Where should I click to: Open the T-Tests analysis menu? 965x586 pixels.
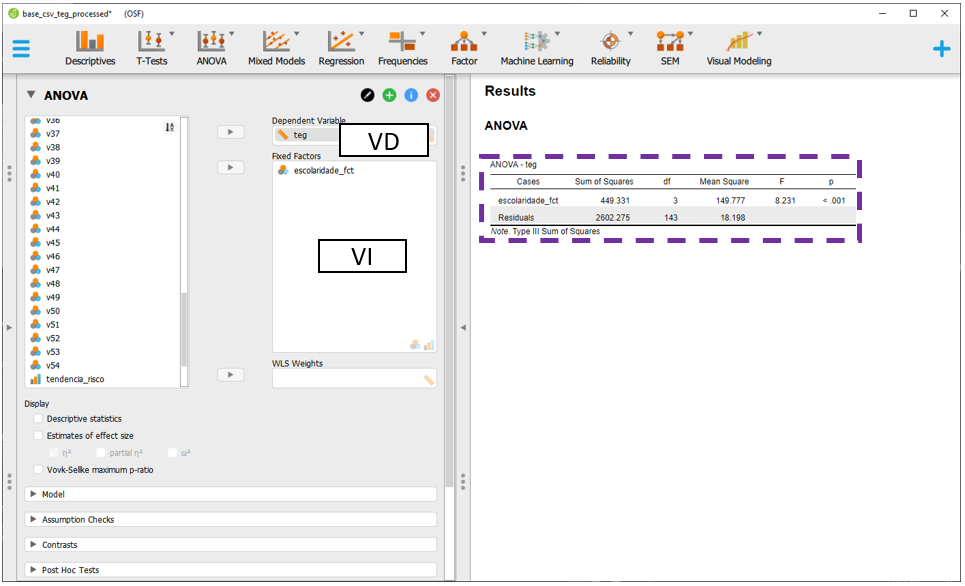[x=152, y=47]
